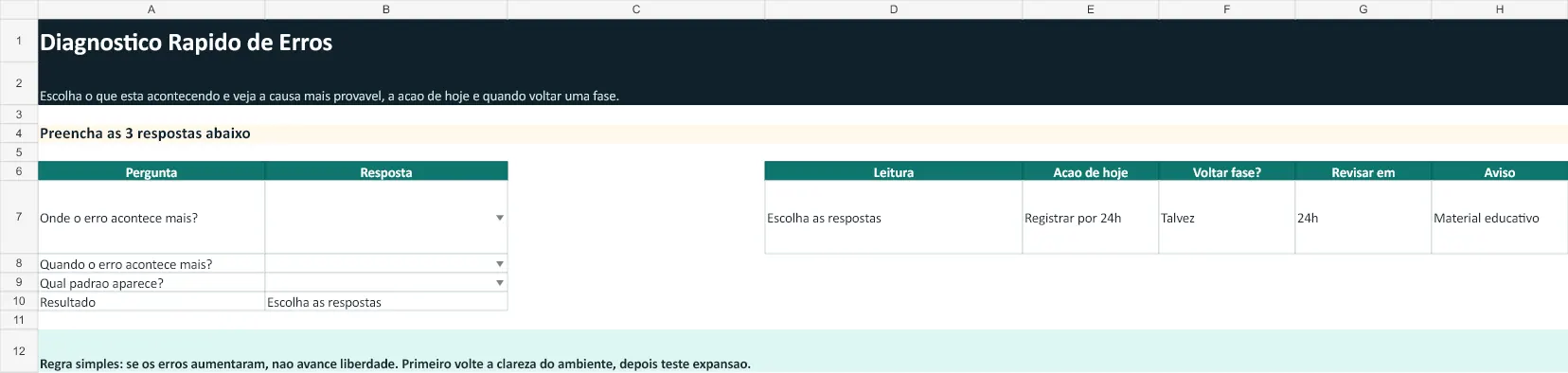Select column B header
This screenshot has width=1568, height=373.
point(386,9)
